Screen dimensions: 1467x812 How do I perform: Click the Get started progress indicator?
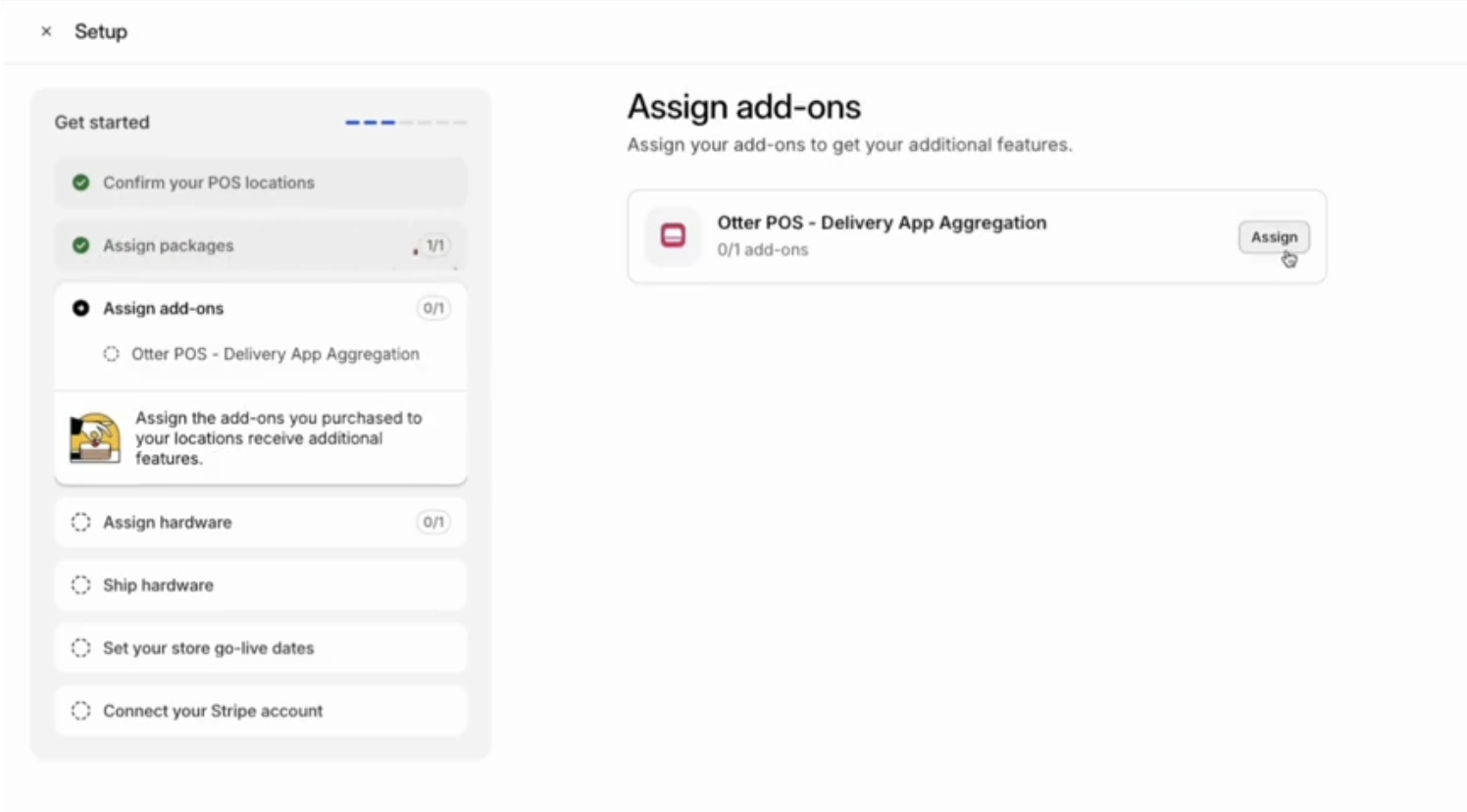(406, 123)
